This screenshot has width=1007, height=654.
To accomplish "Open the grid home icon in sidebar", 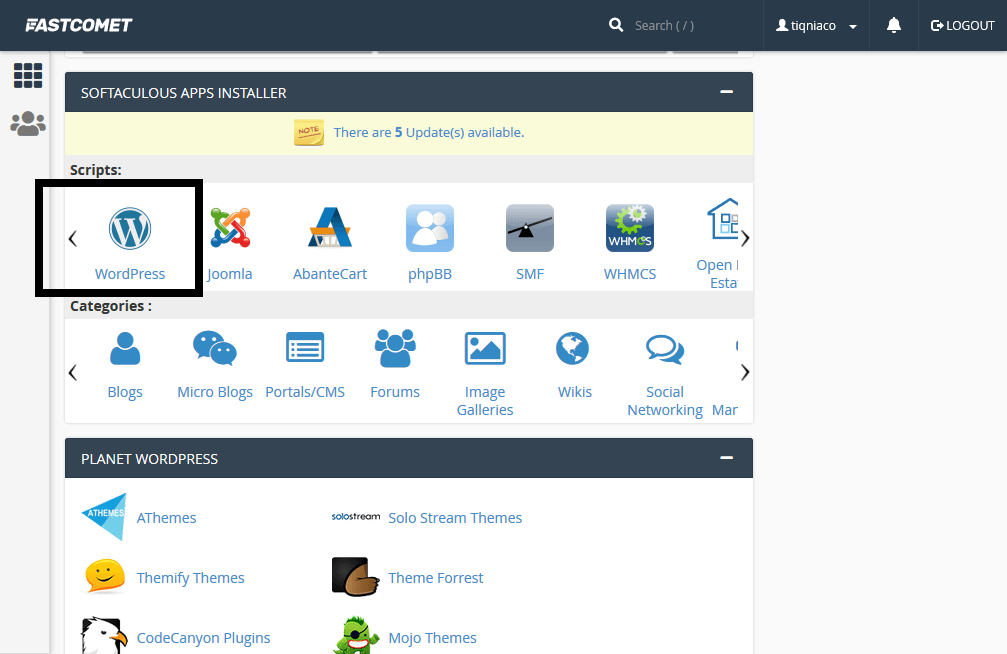I will (x=28, y=75).
